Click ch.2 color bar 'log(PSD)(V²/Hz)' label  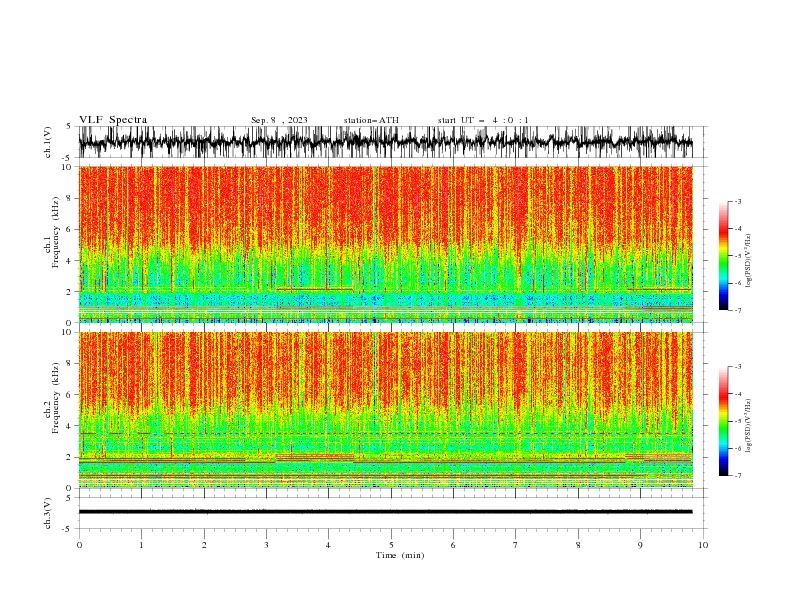tap(749, 426)
